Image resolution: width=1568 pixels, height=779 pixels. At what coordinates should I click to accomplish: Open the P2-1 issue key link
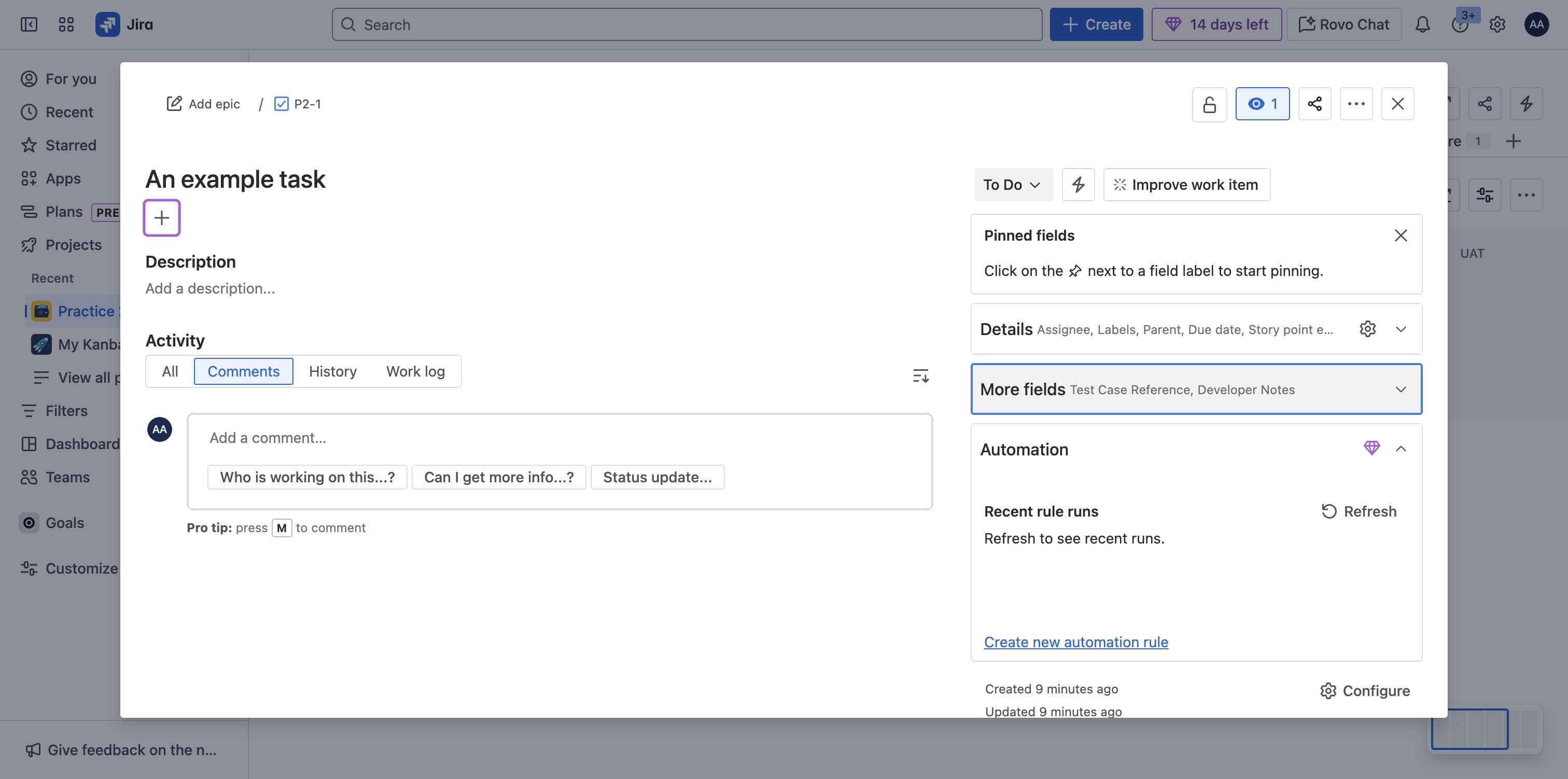pyautogui.click(x=307, y=104)
